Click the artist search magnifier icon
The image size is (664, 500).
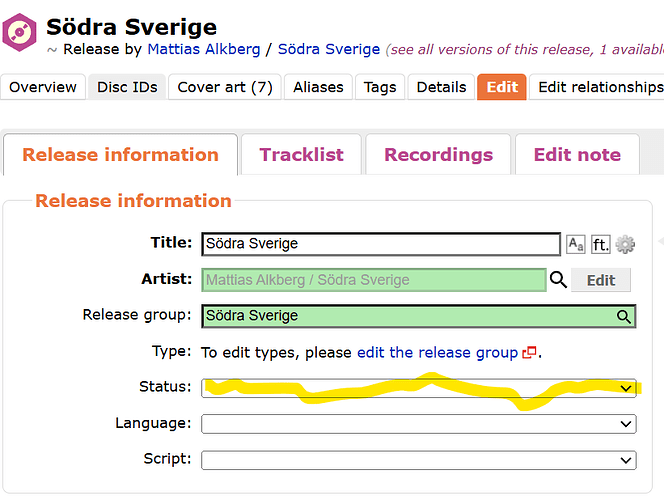coord(559,280)
